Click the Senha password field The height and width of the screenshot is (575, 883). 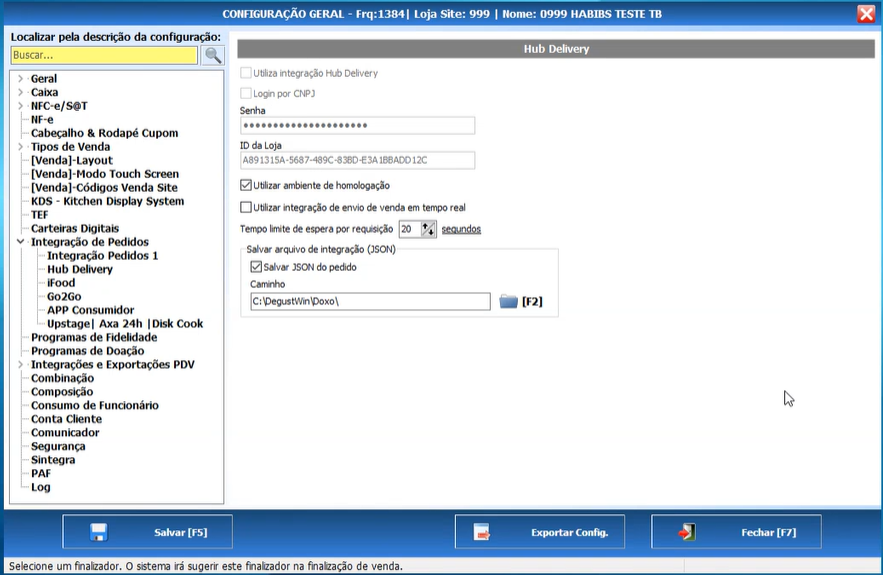tap(358, 125)
